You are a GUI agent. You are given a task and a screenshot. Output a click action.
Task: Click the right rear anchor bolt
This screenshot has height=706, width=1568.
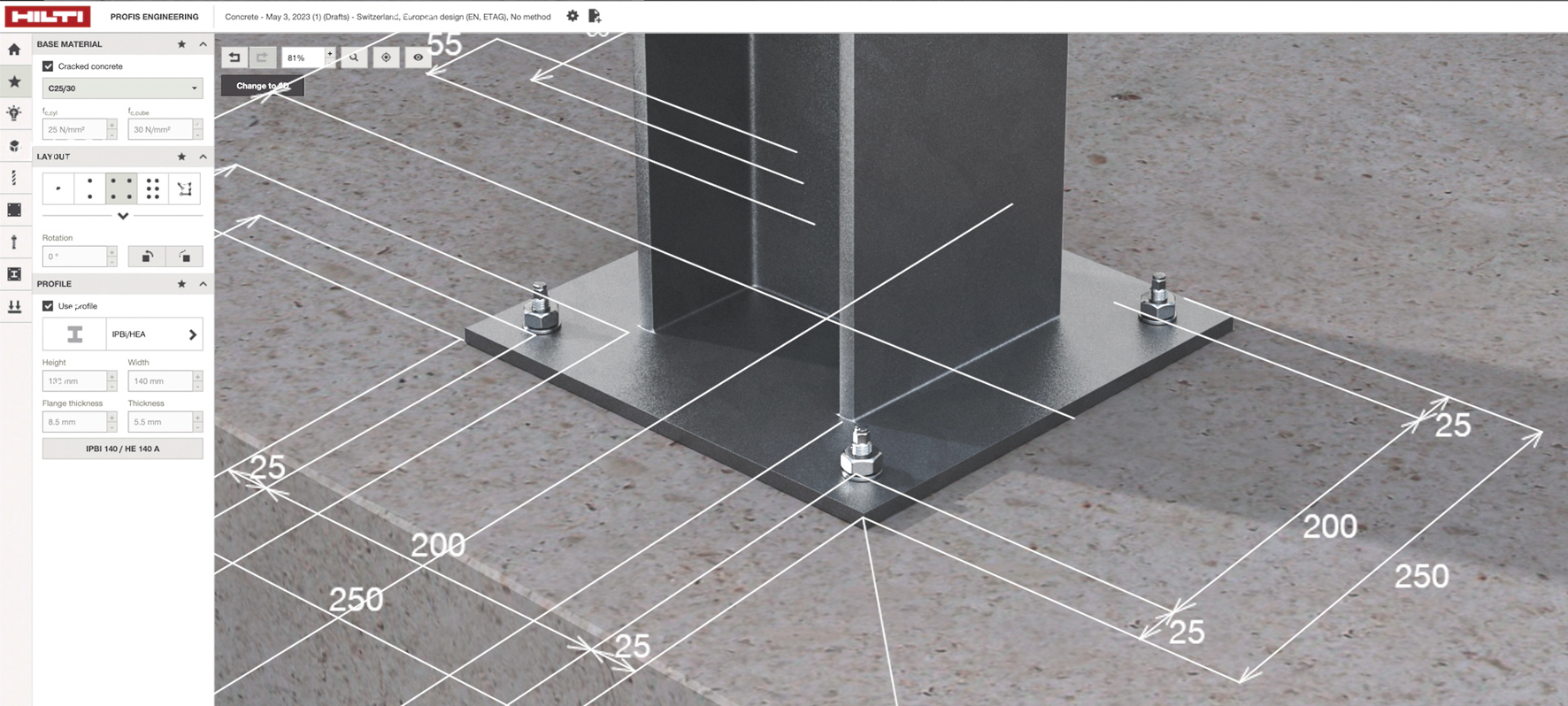tap(1157, 300)
